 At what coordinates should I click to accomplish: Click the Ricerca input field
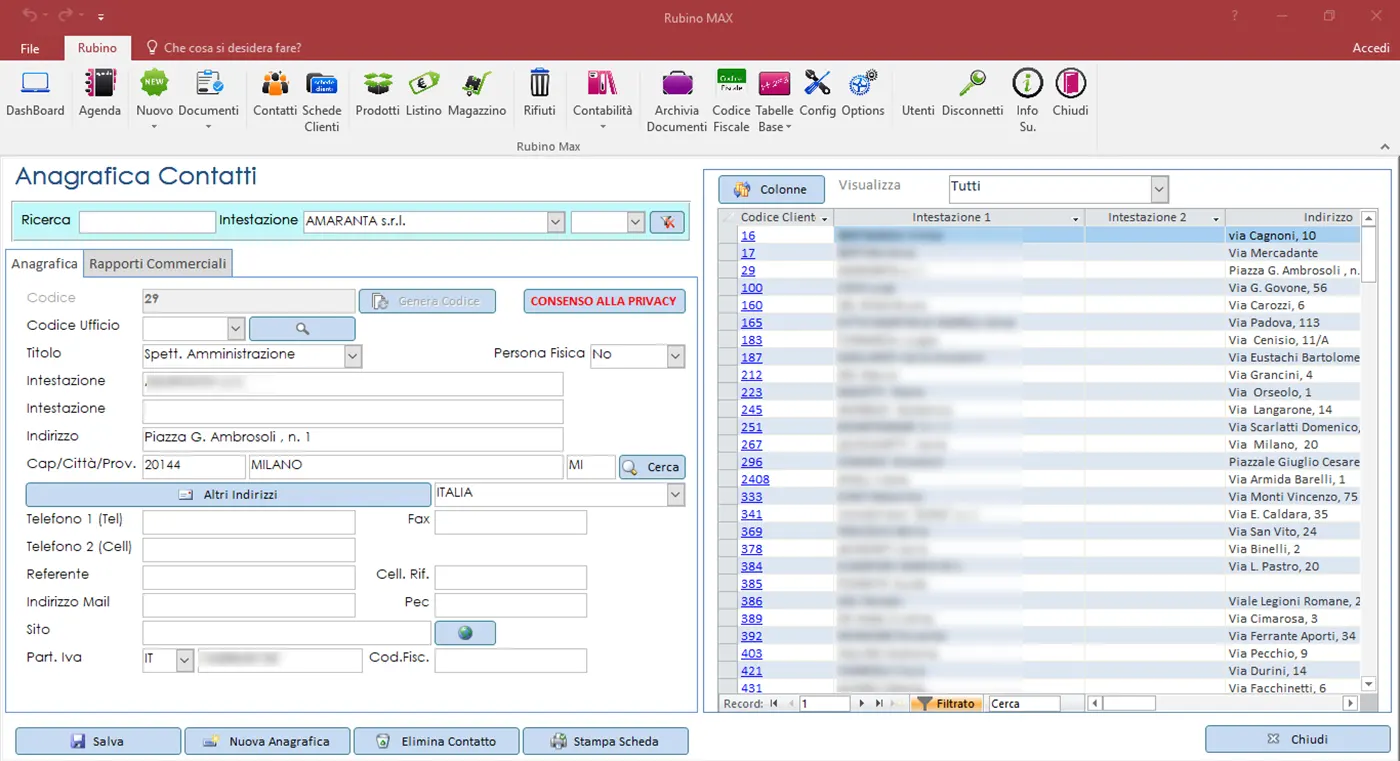pos(147,222)
